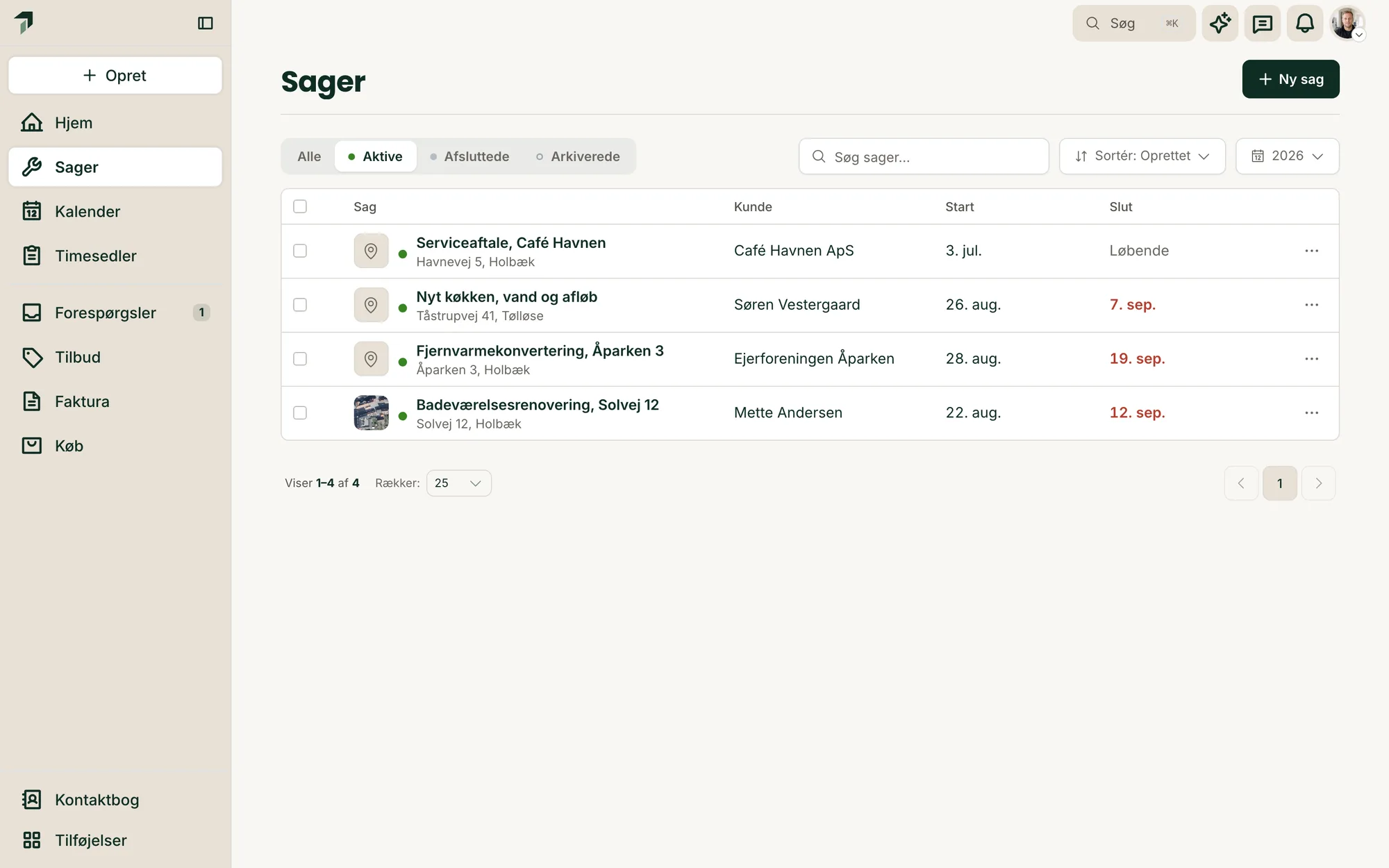Open Tilbud in the sidebar
Viewport: 1389px width, 868px height.
coord(115,358)
